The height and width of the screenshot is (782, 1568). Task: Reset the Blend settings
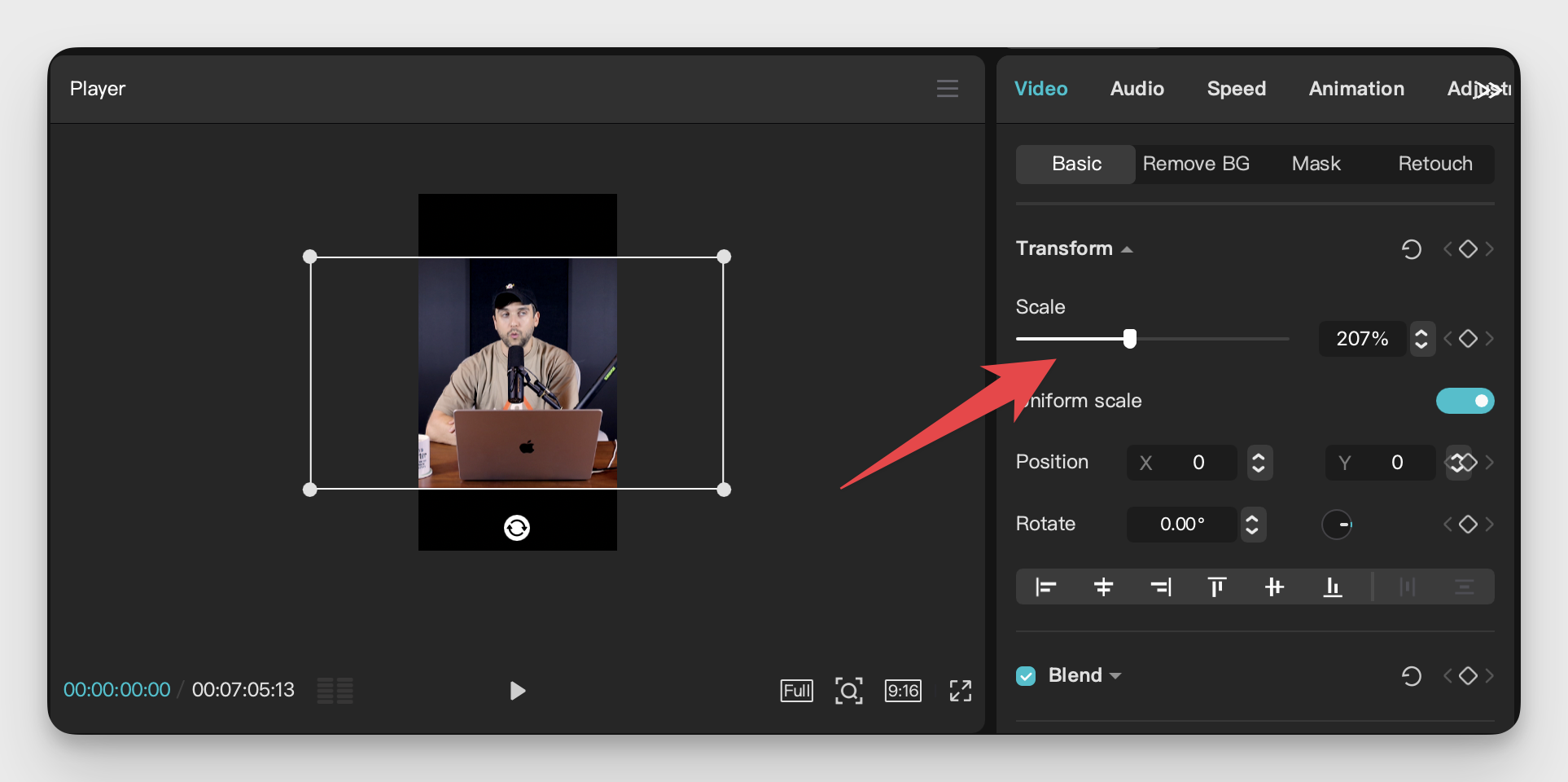1412,675
